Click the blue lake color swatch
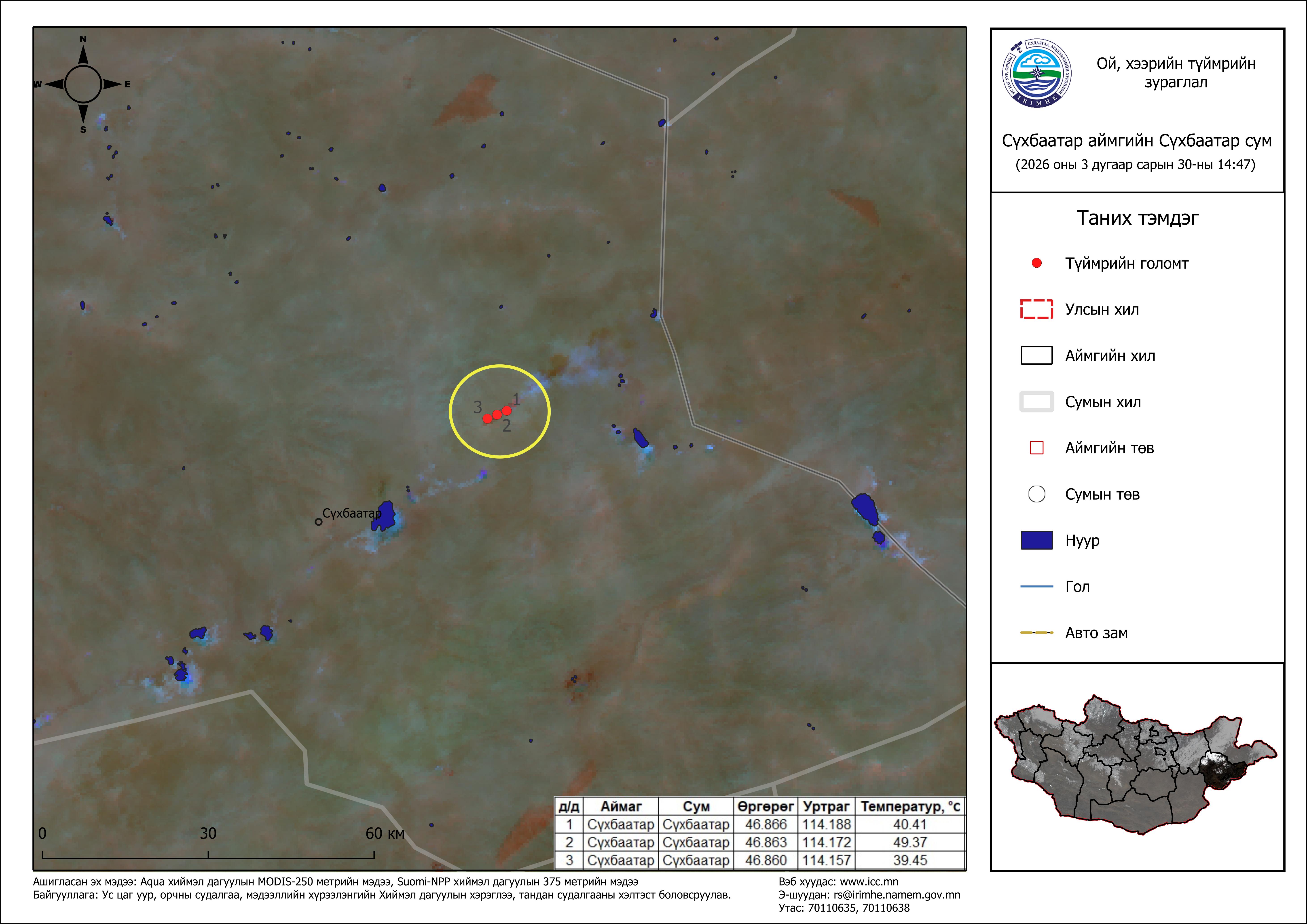1307x924 pixels. point(1037,540)
